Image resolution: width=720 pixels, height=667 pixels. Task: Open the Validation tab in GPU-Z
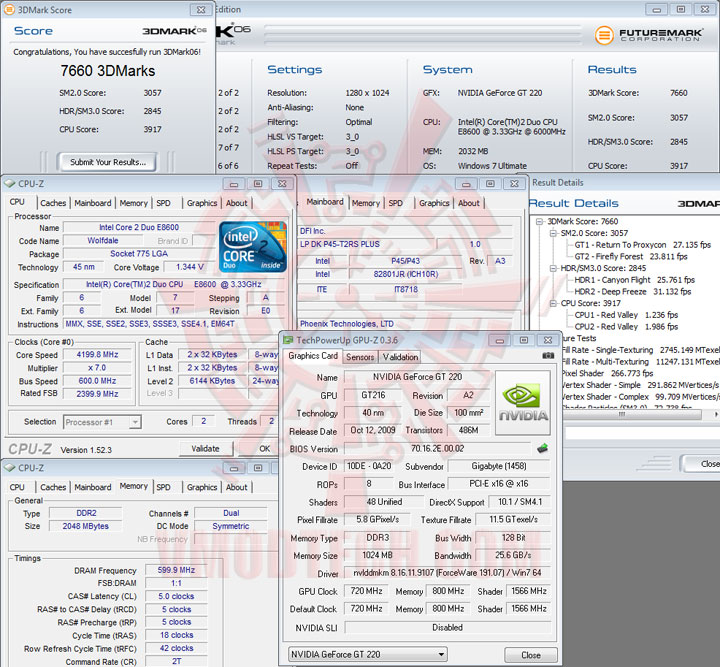401,357
